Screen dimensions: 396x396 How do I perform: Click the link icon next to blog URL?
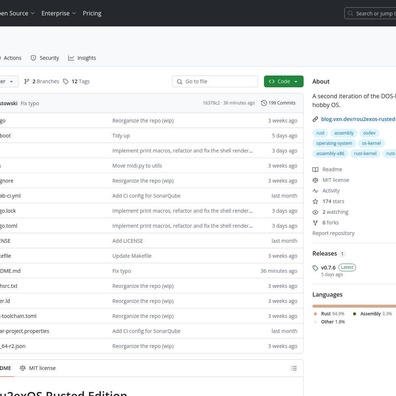pyautogui.click(x=315, y=119)
